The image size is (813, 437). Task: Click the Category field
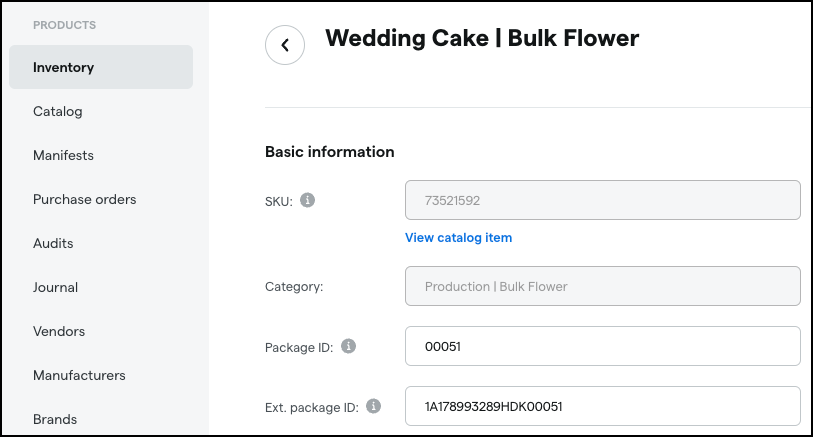602,286
